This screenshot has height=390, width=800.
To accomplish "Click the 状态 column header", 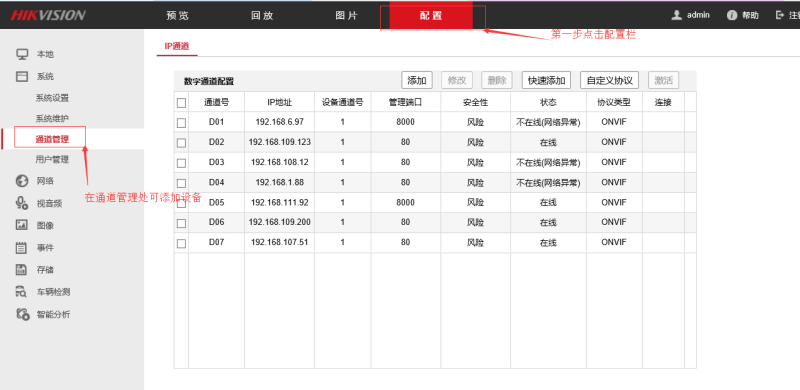I will tap(548, 102).
